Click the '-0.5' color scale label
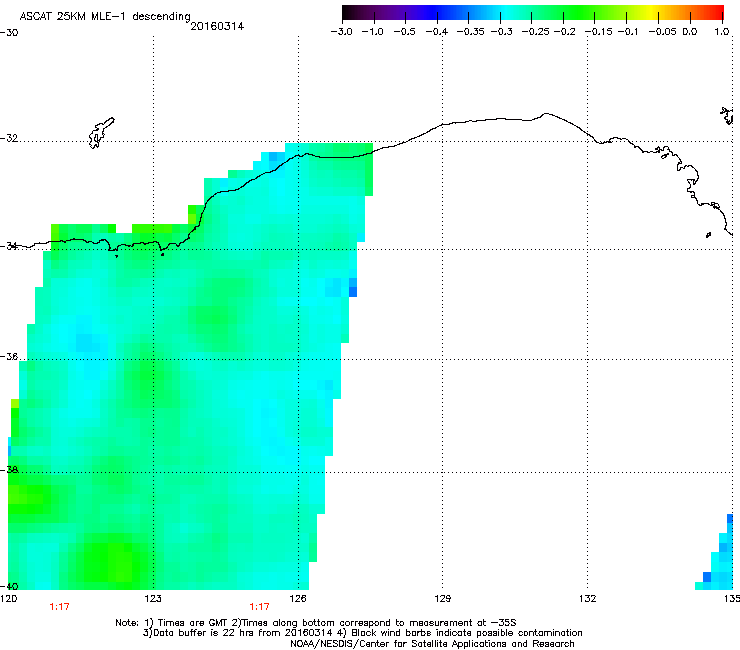 click(x=404, y=32)
